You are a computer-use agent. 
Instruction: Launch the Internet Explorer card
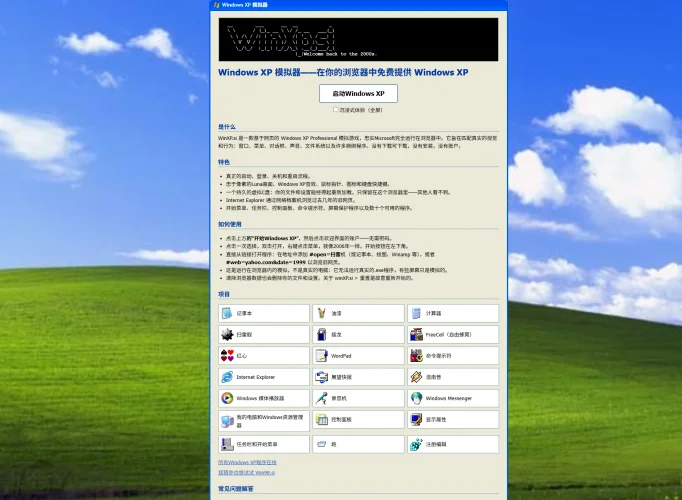(264, 377)
